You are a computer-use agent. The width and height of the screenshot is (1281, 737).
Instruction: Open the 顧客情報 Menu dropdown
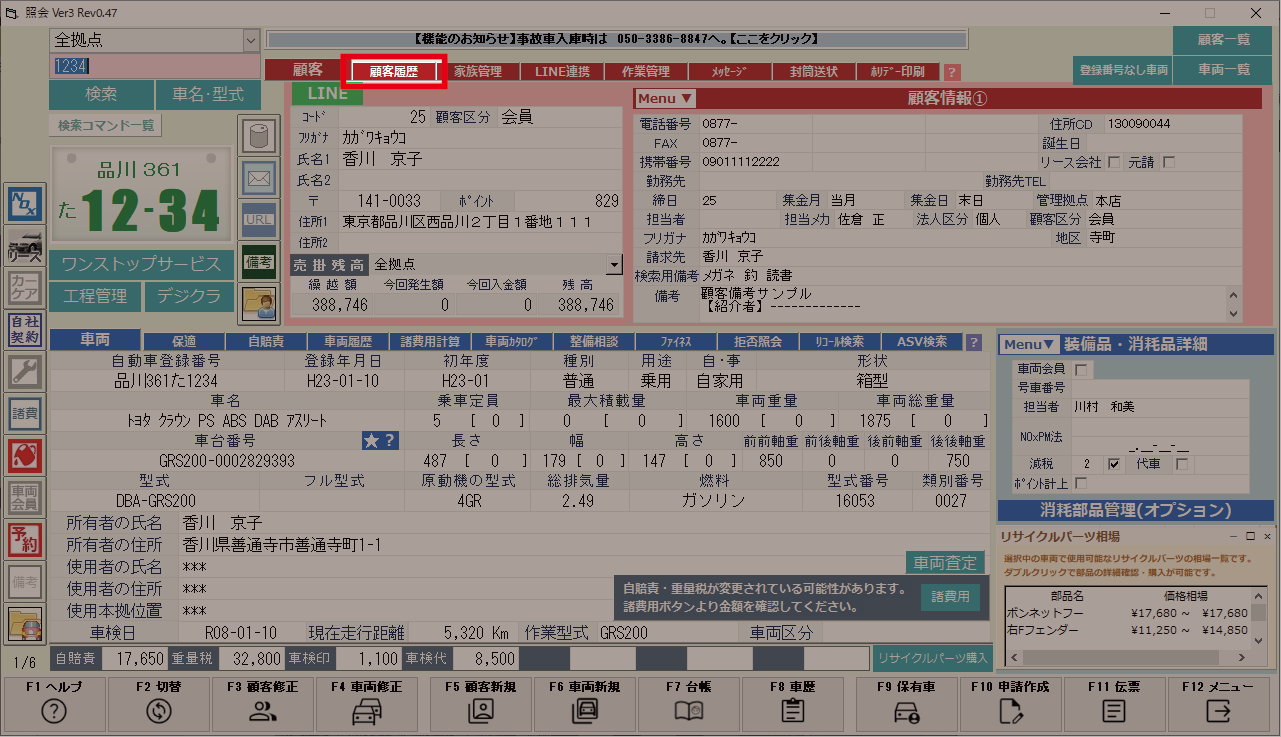click(x=665, y=99)
